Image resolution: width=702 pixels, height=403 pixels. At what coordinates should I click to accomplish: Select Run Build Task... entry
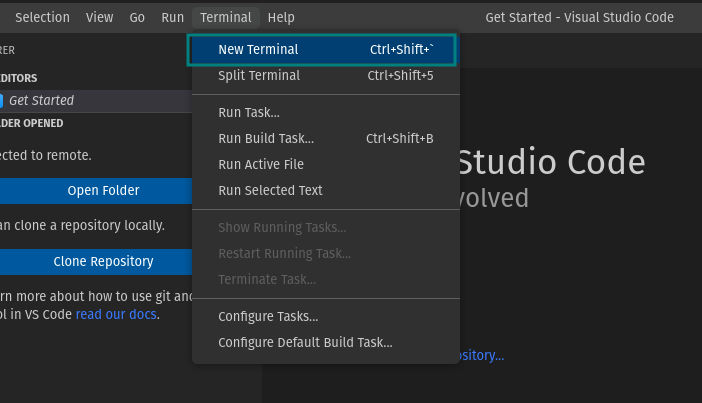pyautogui.click(x=326, y=138)
